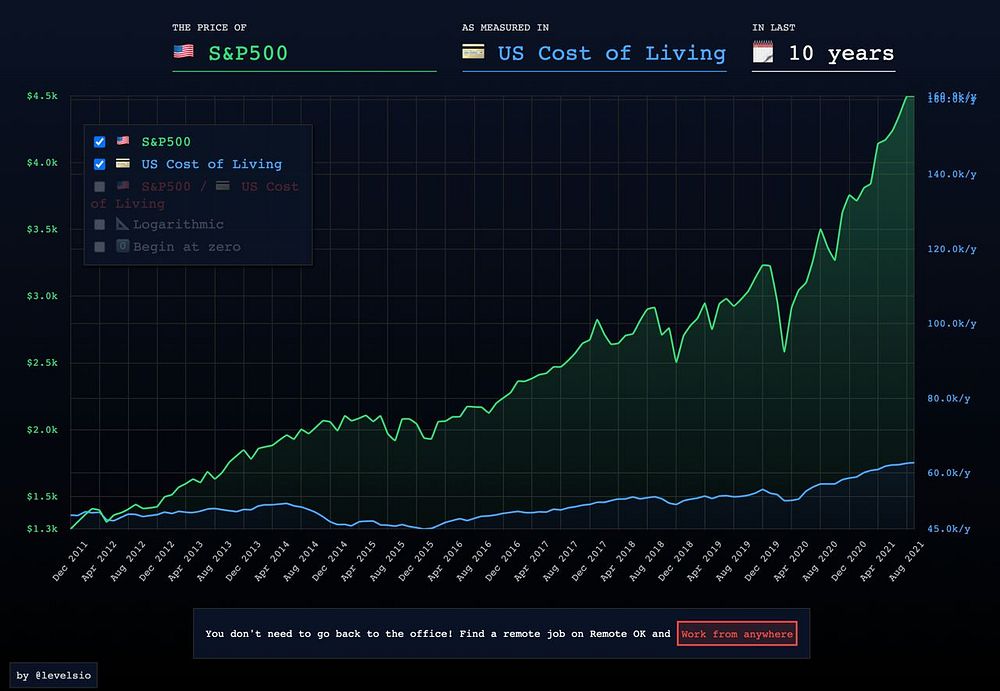Click the Aug 2021 peak of the green S&P500 line
1000x691 pixels.
(909, 97)
